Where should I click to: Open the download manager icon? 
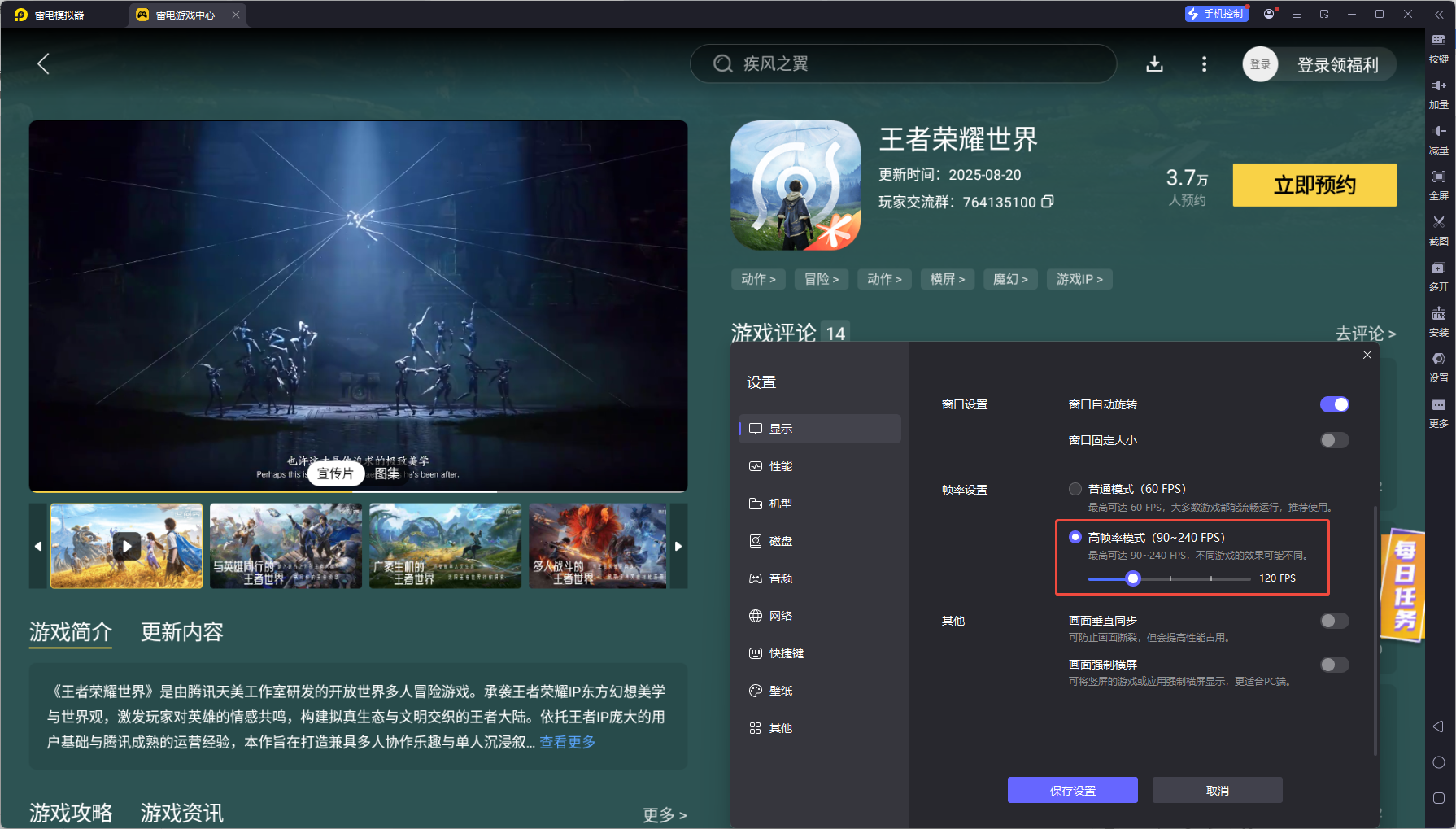(x=1154, y=63)
